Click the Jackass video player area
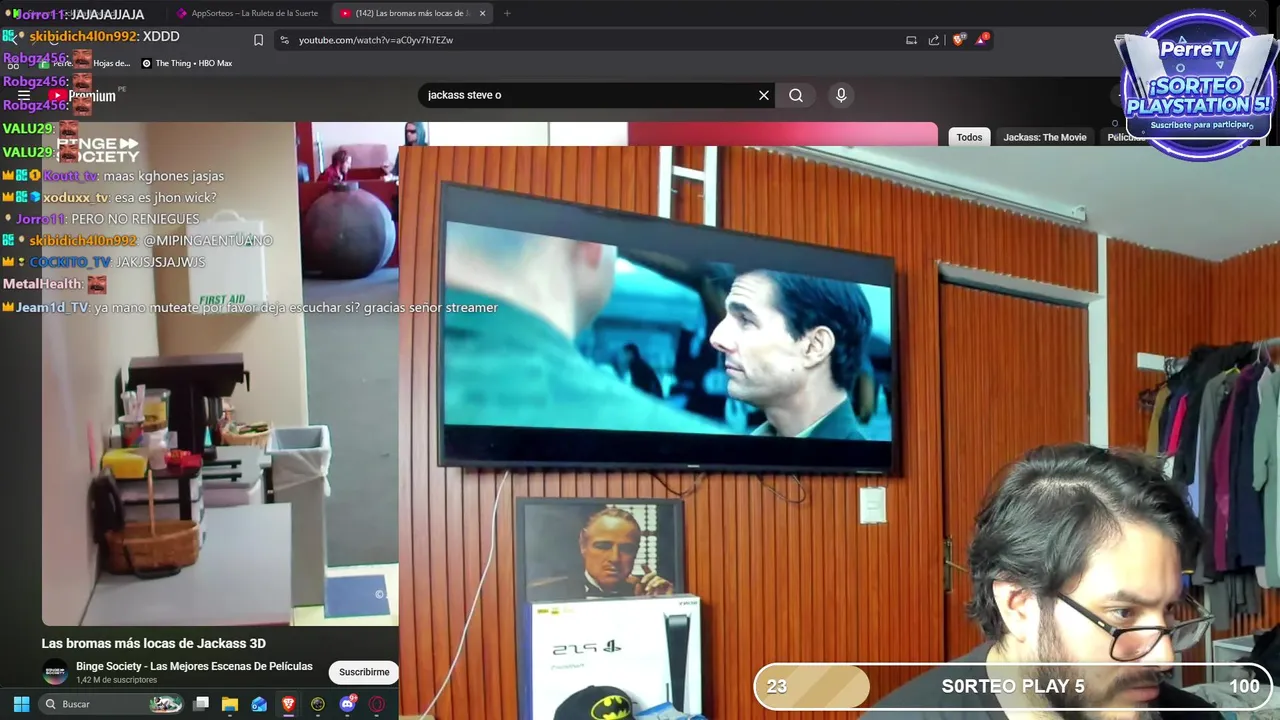This screenshot has height=720, width=1280. (220, 374)
